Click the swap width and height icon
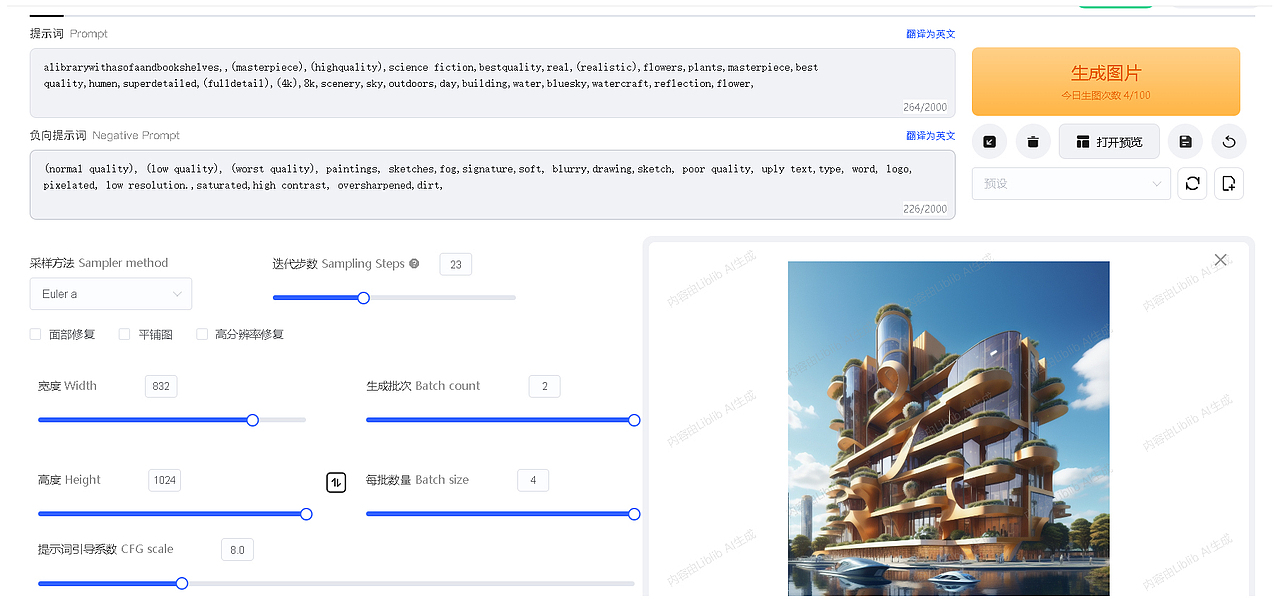1280x606 pixels. [336, 482]
